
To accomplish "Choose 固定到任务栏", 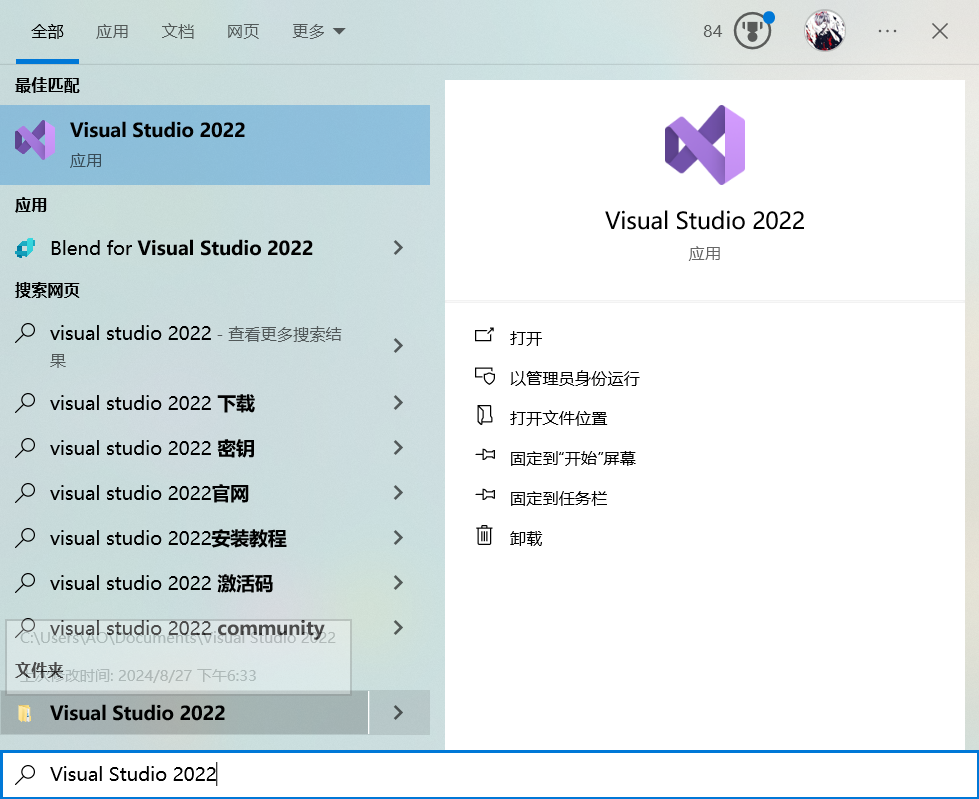I will point(558,498).
